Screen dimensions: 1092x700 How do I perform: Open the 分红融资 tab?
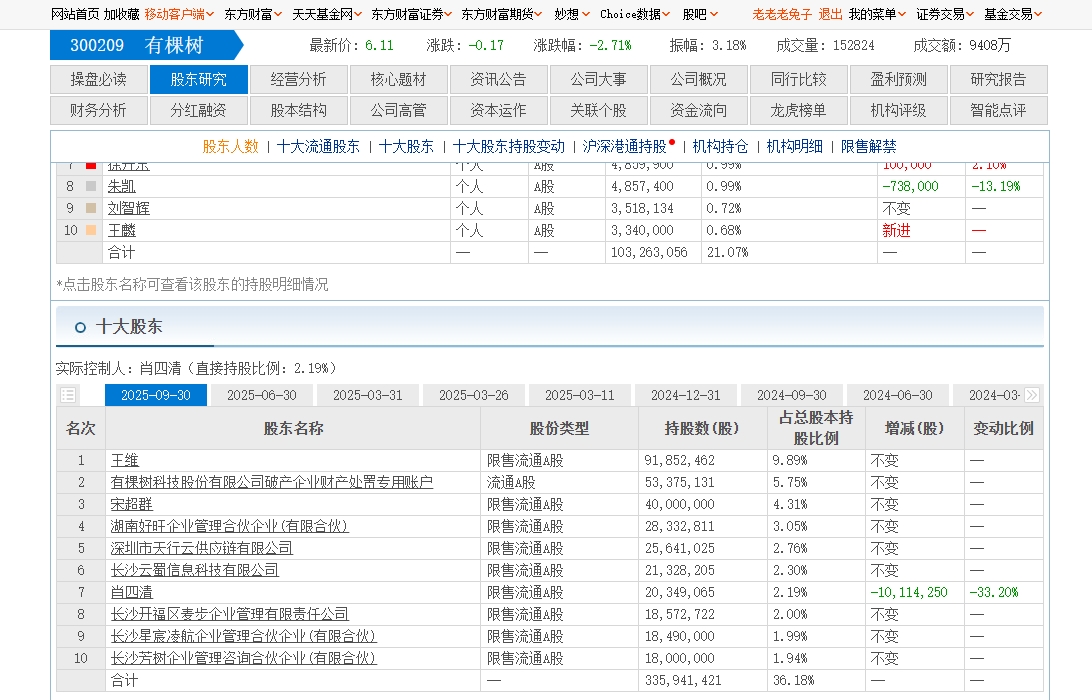198,110
